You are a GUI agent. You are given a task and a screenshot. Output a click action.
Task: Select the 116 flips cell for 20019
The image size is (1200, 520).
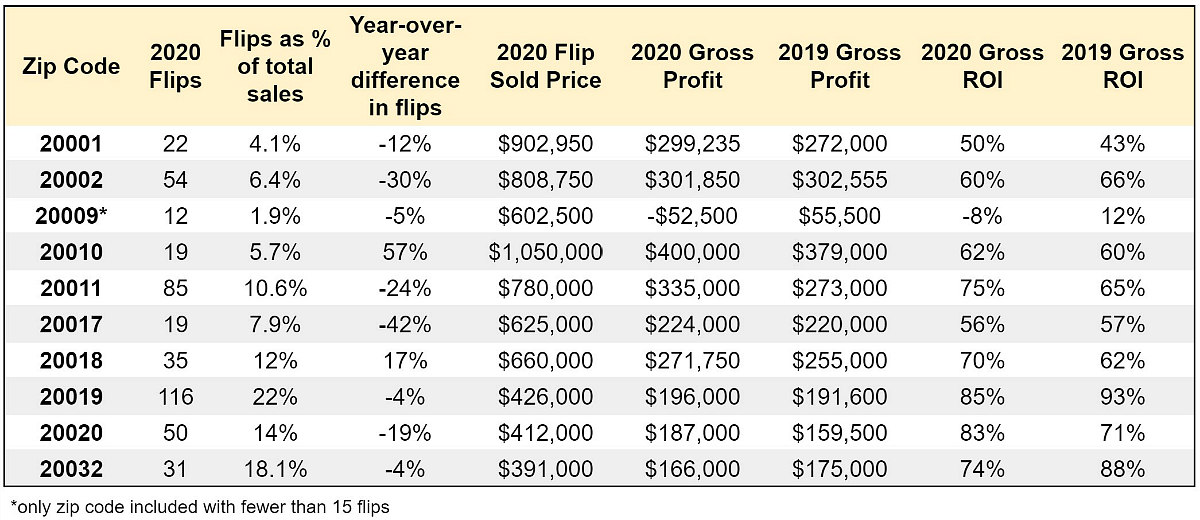click(175, 397)
